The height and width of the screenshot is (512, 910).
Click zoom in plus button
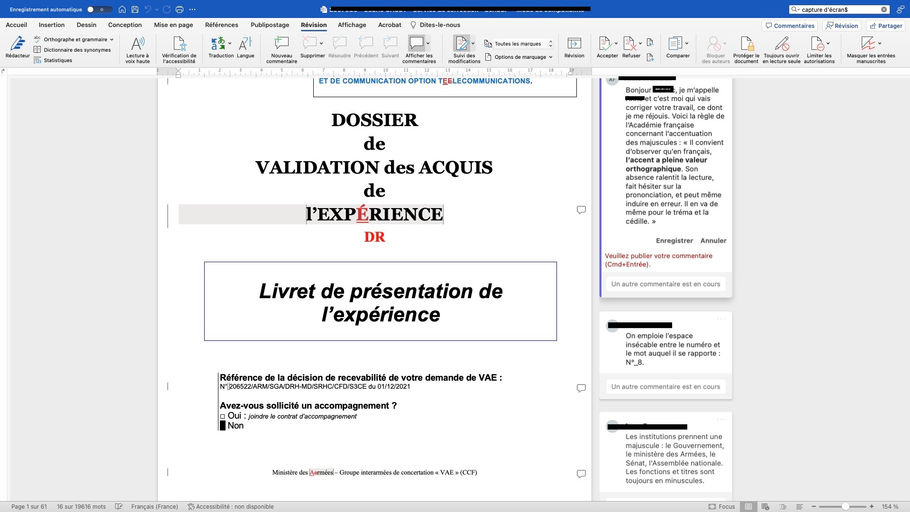(x=872, y=507)
